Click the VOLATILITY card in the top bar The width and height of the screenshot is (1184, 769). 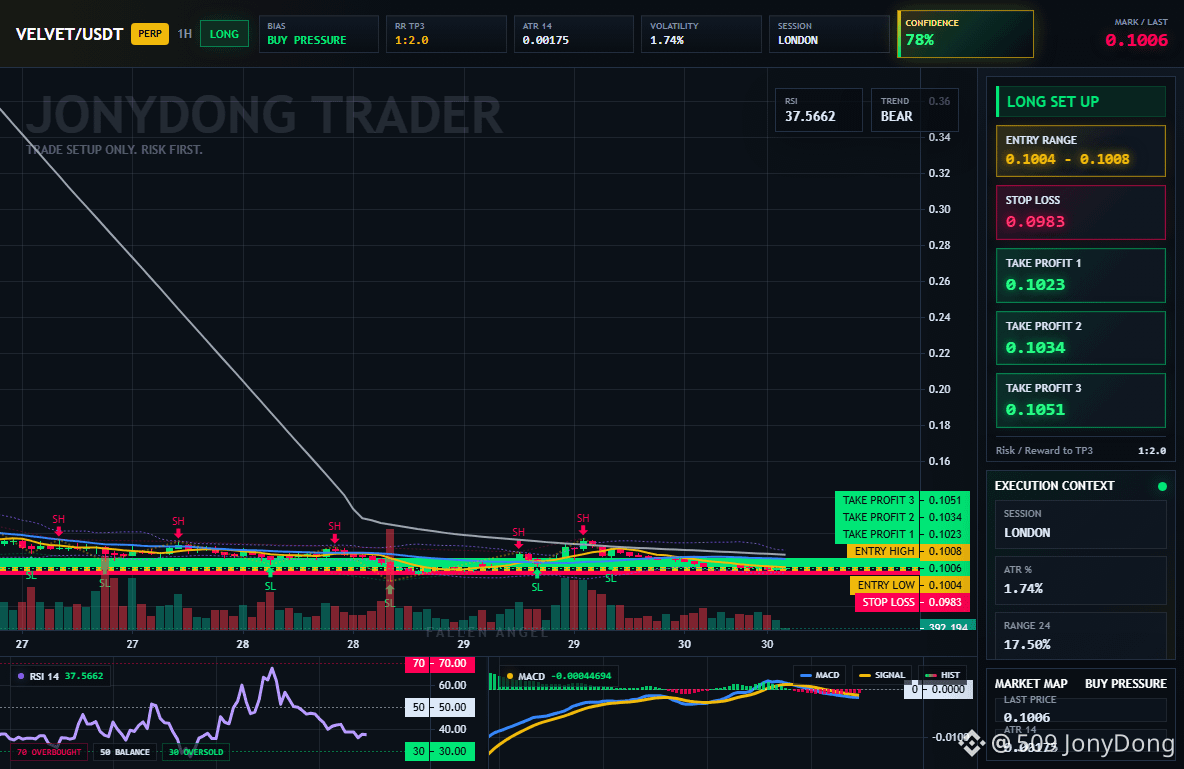[x=701, y=34]
